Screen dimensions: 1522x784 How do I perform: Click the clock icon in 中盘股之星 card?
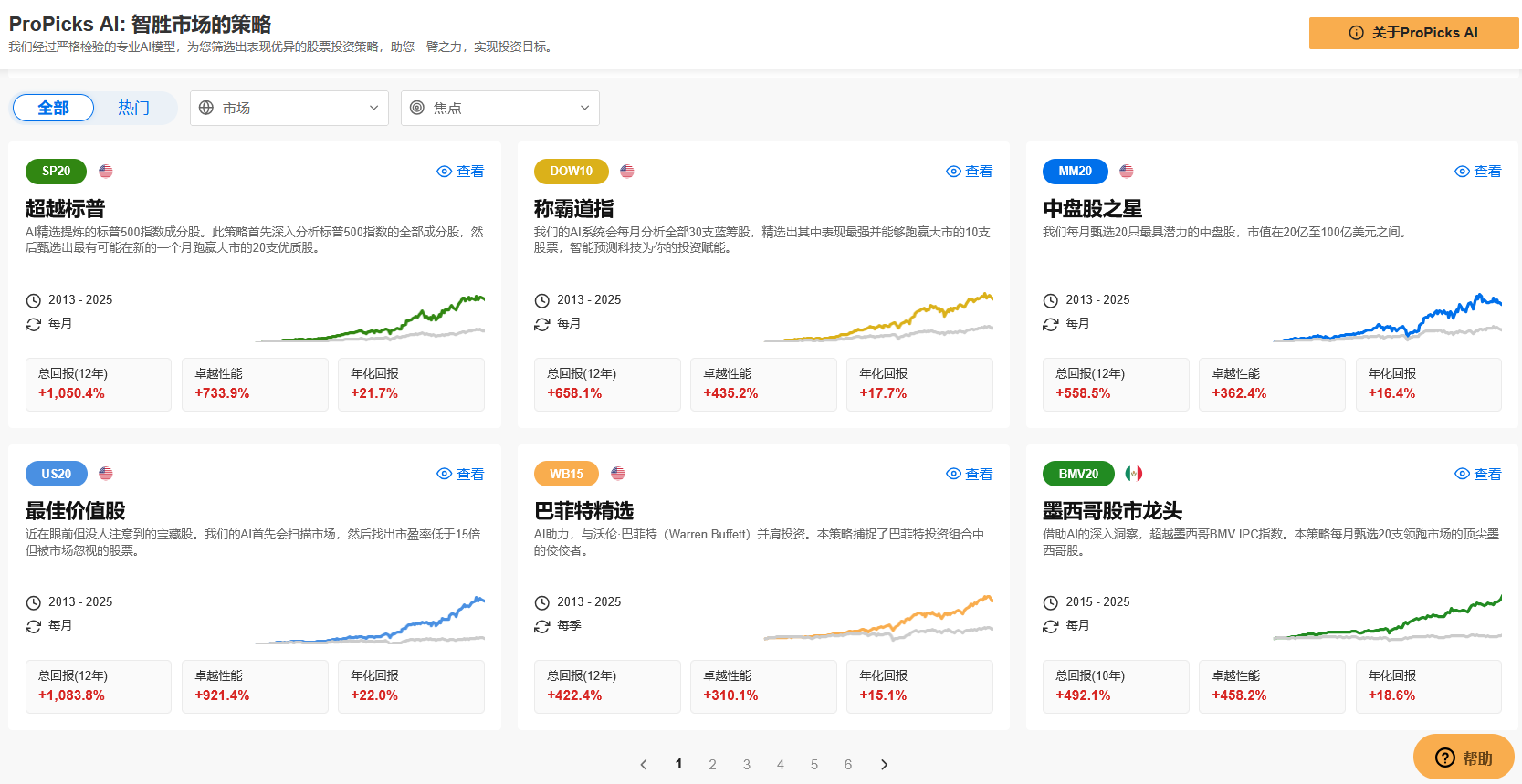click(x=1051, y=300)
